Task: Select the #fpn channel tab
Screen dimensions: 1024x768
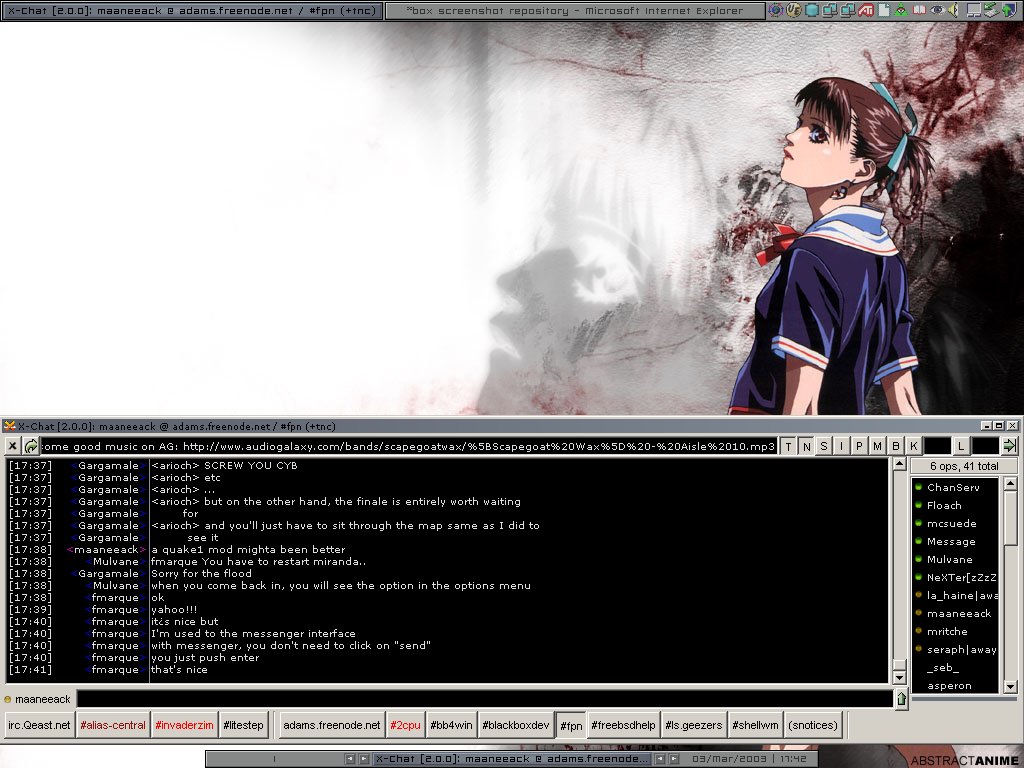Action: click(571, 726)
